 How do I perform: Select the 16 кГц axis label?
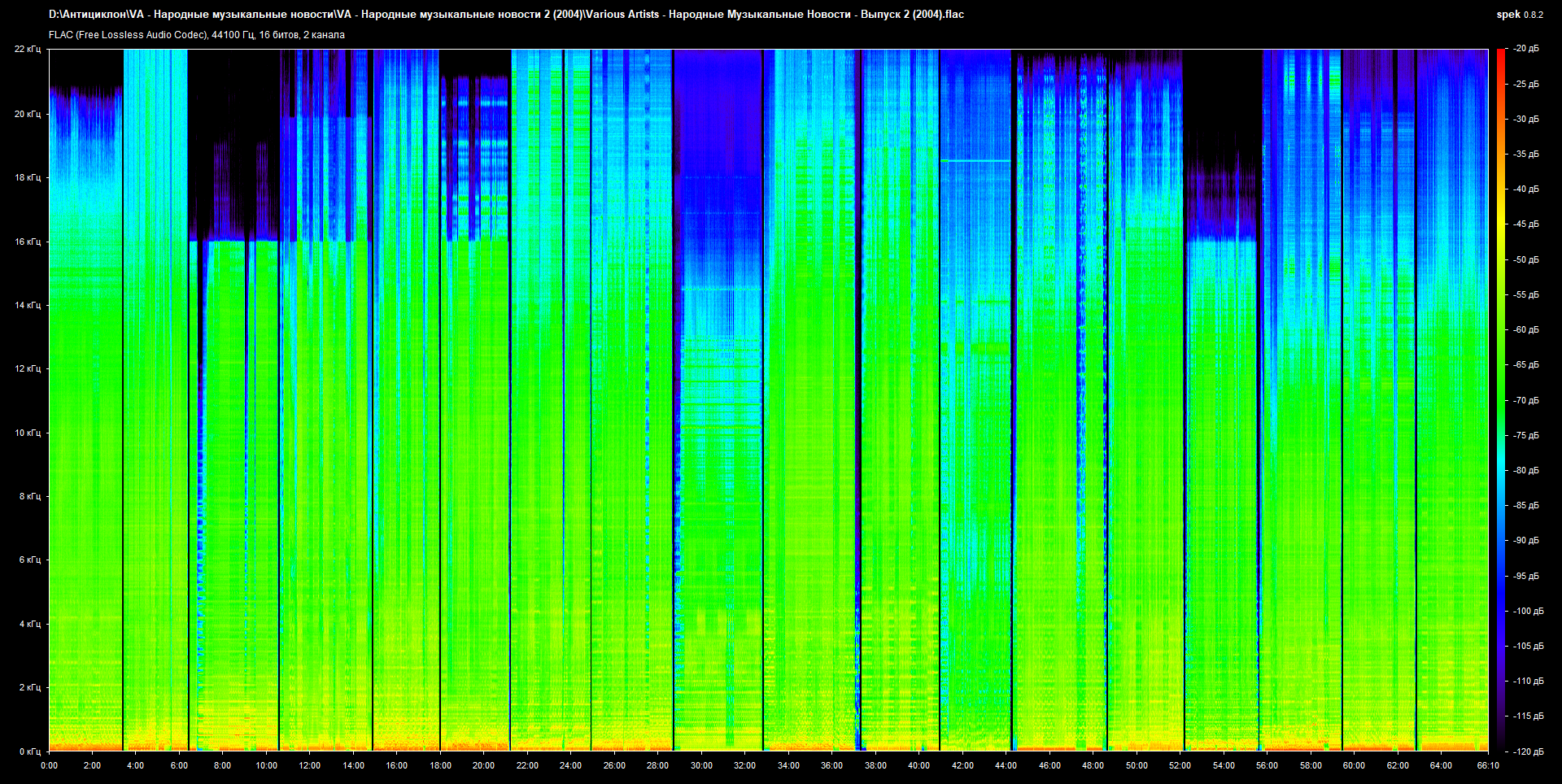[28, 242]
